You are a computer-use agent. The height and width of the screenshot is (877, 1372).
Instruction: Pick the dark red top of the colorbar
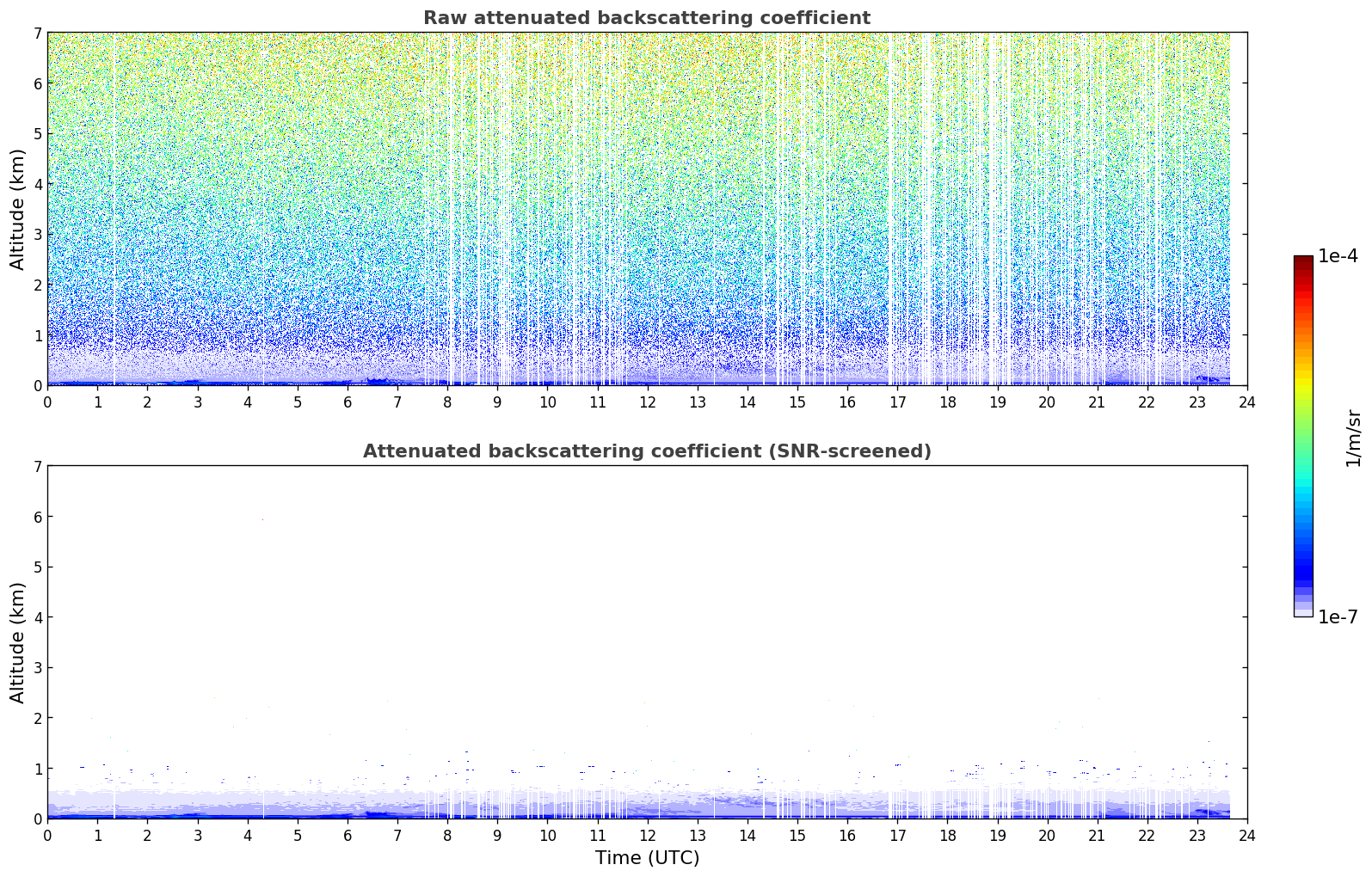coord(1302,261)
